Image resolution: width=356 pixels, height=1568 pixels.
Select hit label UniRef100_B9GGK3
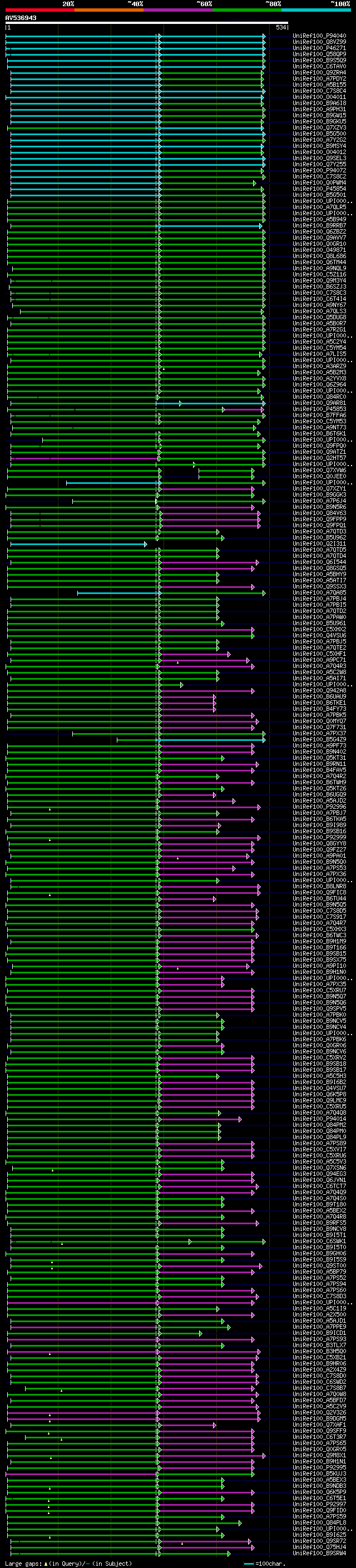pyautogui.click(x=319, y=495)
